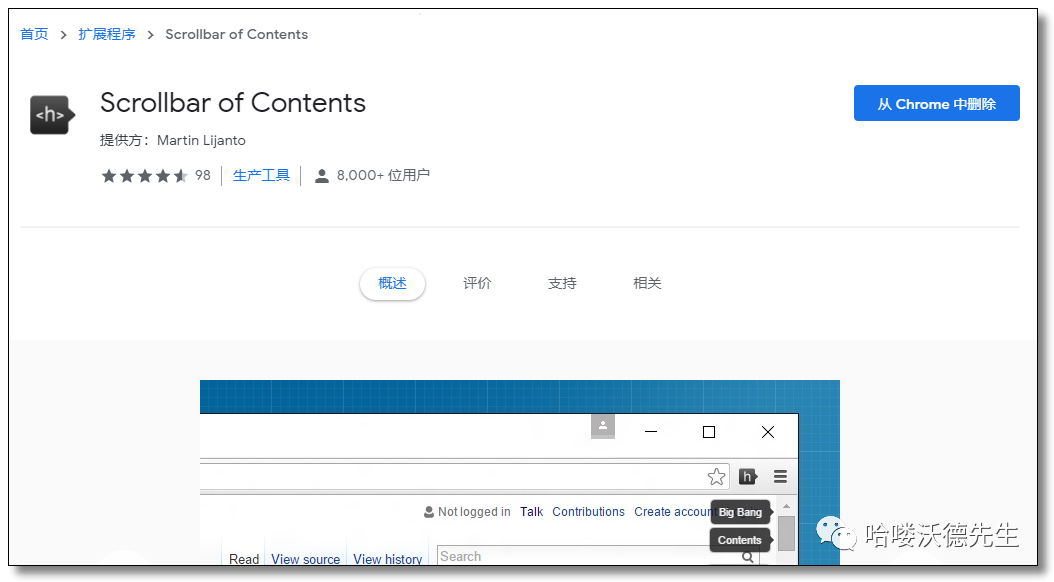Viewport: 1054px width, 582px height.
Task: Click the profile avatar icon in preview titlebar
Action: tap(603, 426)
